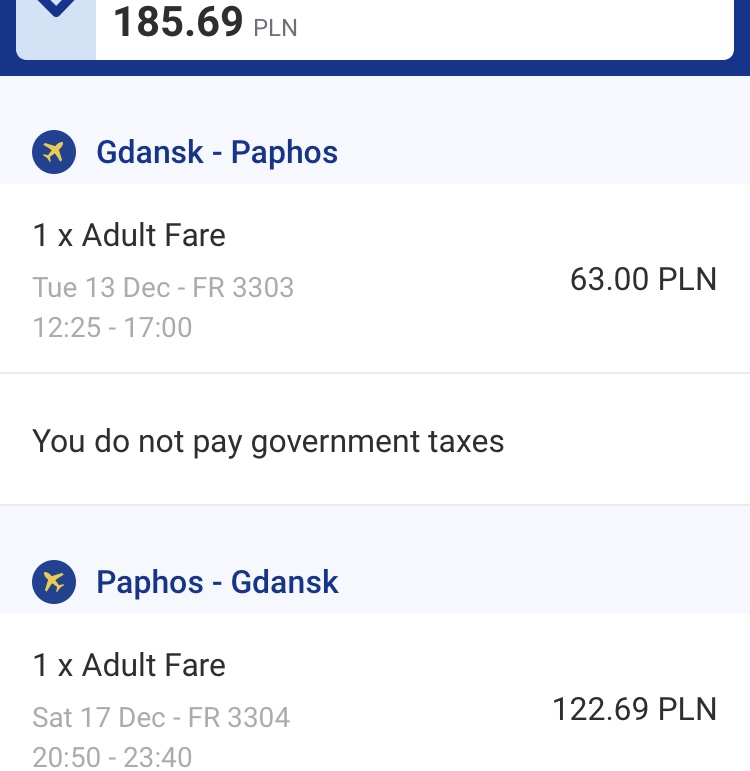This screenshot has width=750, height=771.
Task: Tap the Sat 17 Dec - FR 3304 details
Action: (x=161, y=717)
